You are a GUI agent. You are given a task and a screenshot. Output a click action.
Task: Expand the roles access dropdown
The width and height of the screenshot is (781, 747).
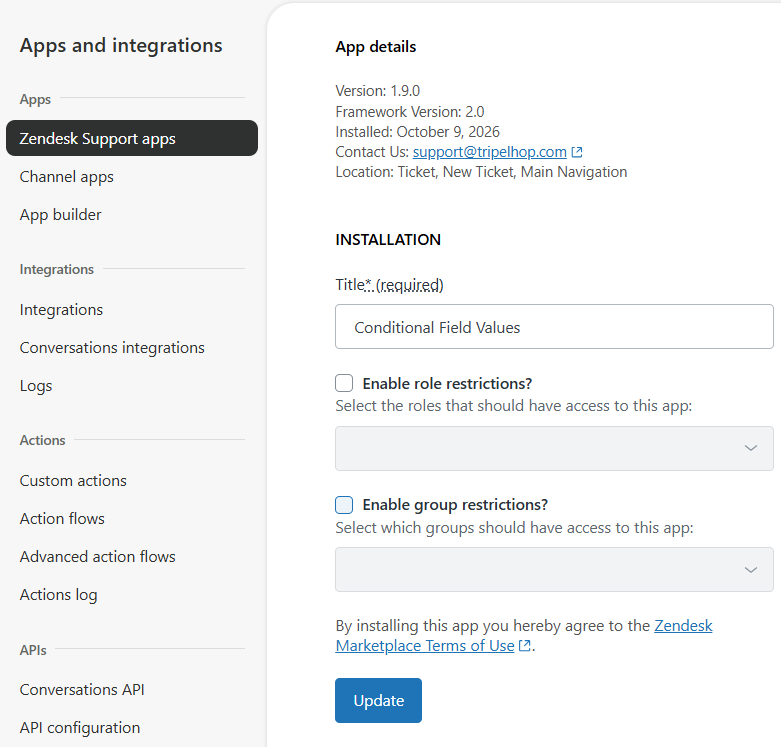554,448
